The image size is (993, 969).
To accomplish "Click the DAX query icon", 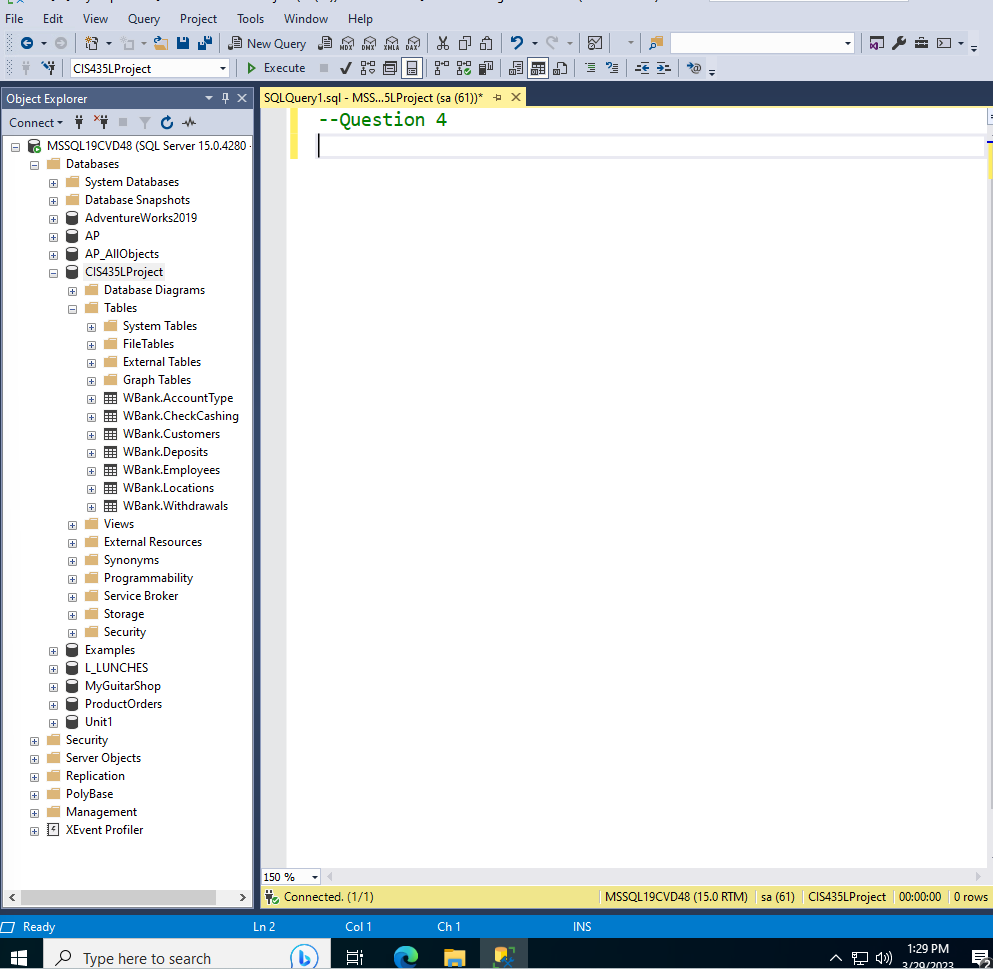I will [x=413, y=43].
